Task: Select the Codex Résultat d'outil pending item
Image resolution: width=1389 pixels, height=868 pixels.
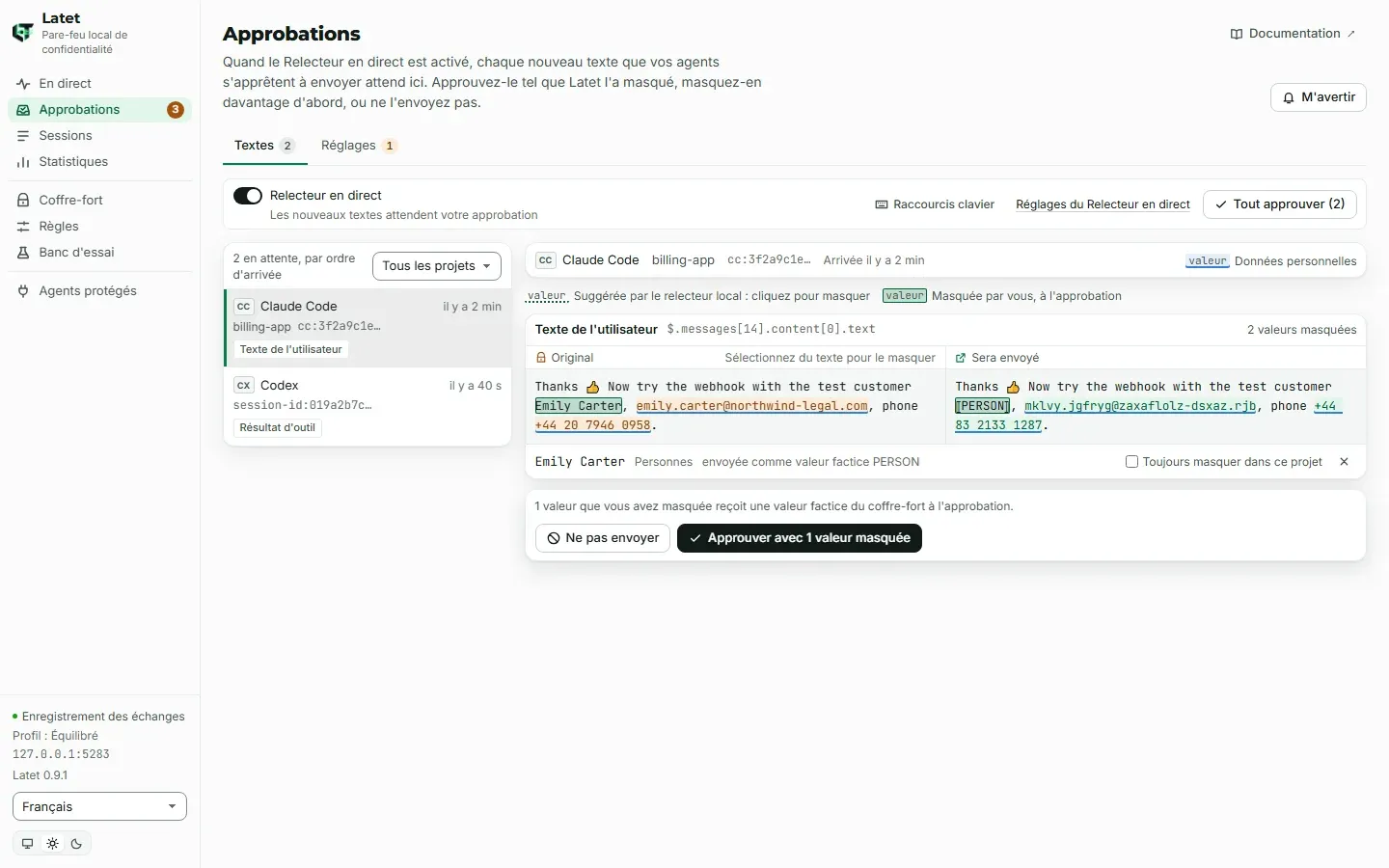Action: [x=368, y=407]
